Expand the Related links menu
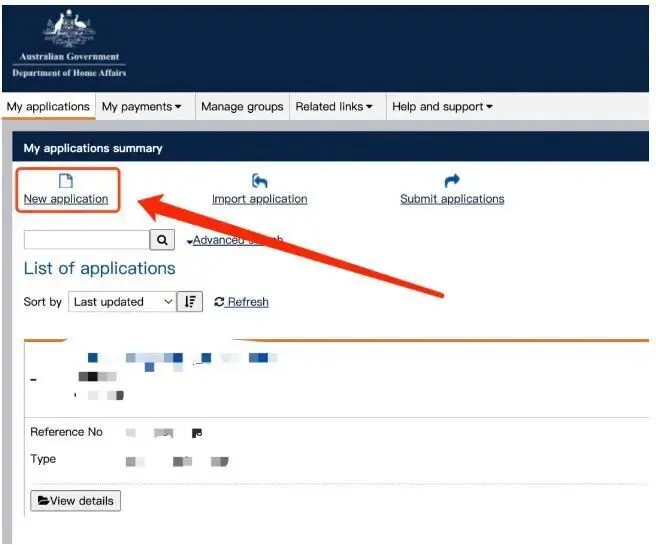The width and height of the screenshot is (656, 545). pyautogui.click(x=334, y=107)
